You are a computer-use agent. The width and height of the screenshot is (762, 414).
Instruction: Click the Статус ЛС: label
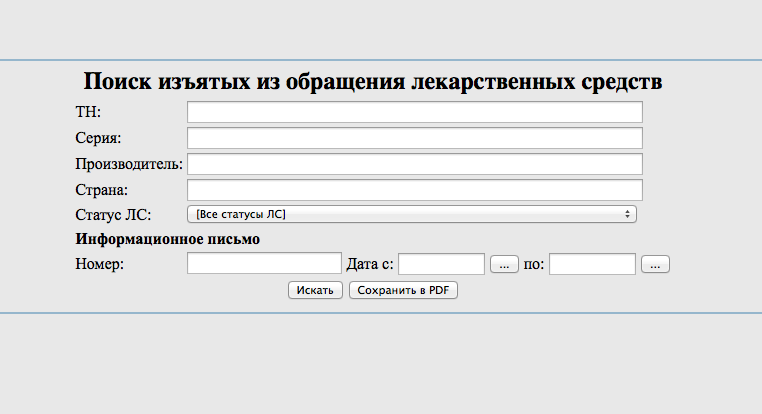click(x=113, y=215)
